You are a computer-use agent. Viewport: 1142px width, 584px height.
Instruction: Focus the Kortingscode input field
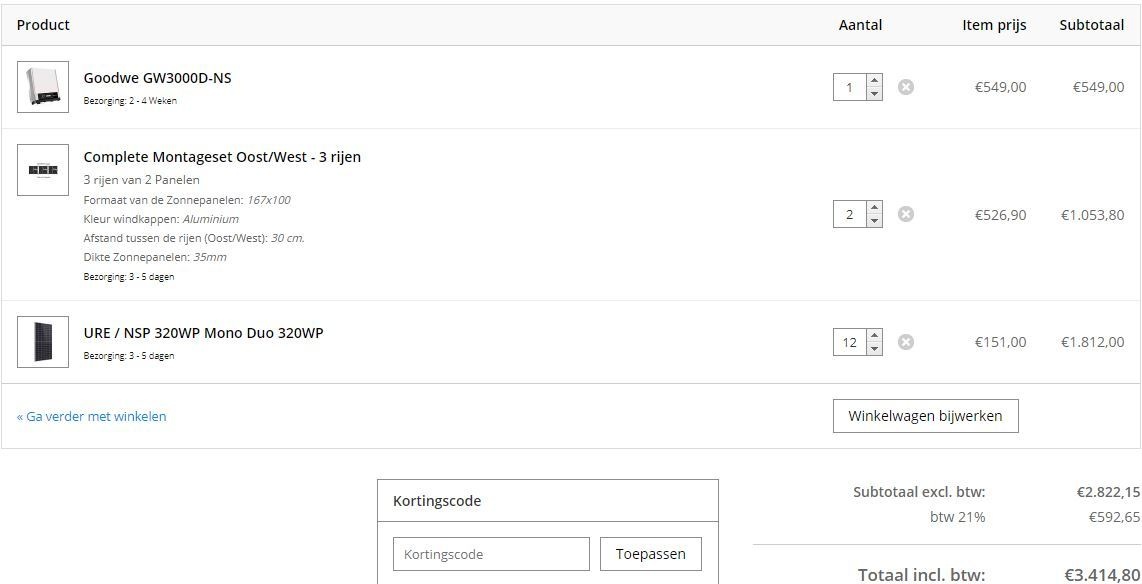click(491, 554)
